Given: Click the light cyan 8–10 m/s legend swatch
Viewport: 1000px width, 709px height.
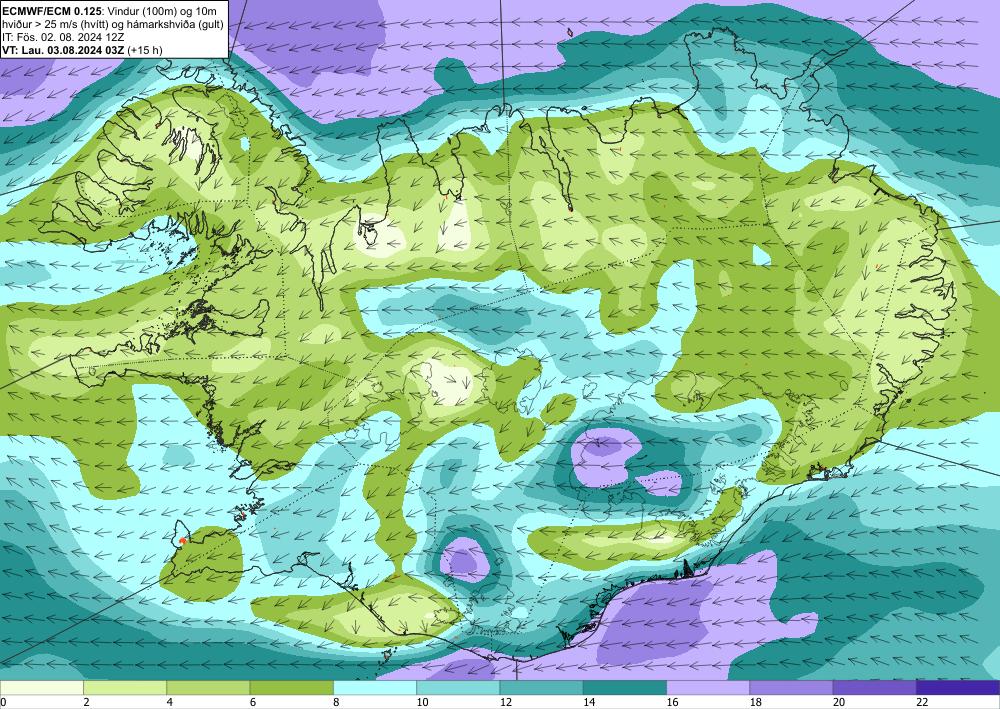Looking at the screenshot, I should [x=375, y=687].
